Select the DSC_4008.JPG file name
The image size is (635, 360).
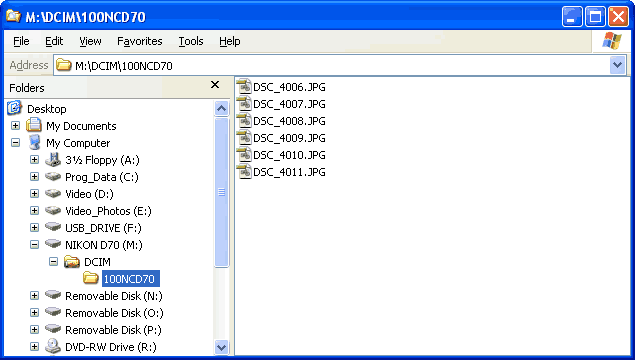289,121
